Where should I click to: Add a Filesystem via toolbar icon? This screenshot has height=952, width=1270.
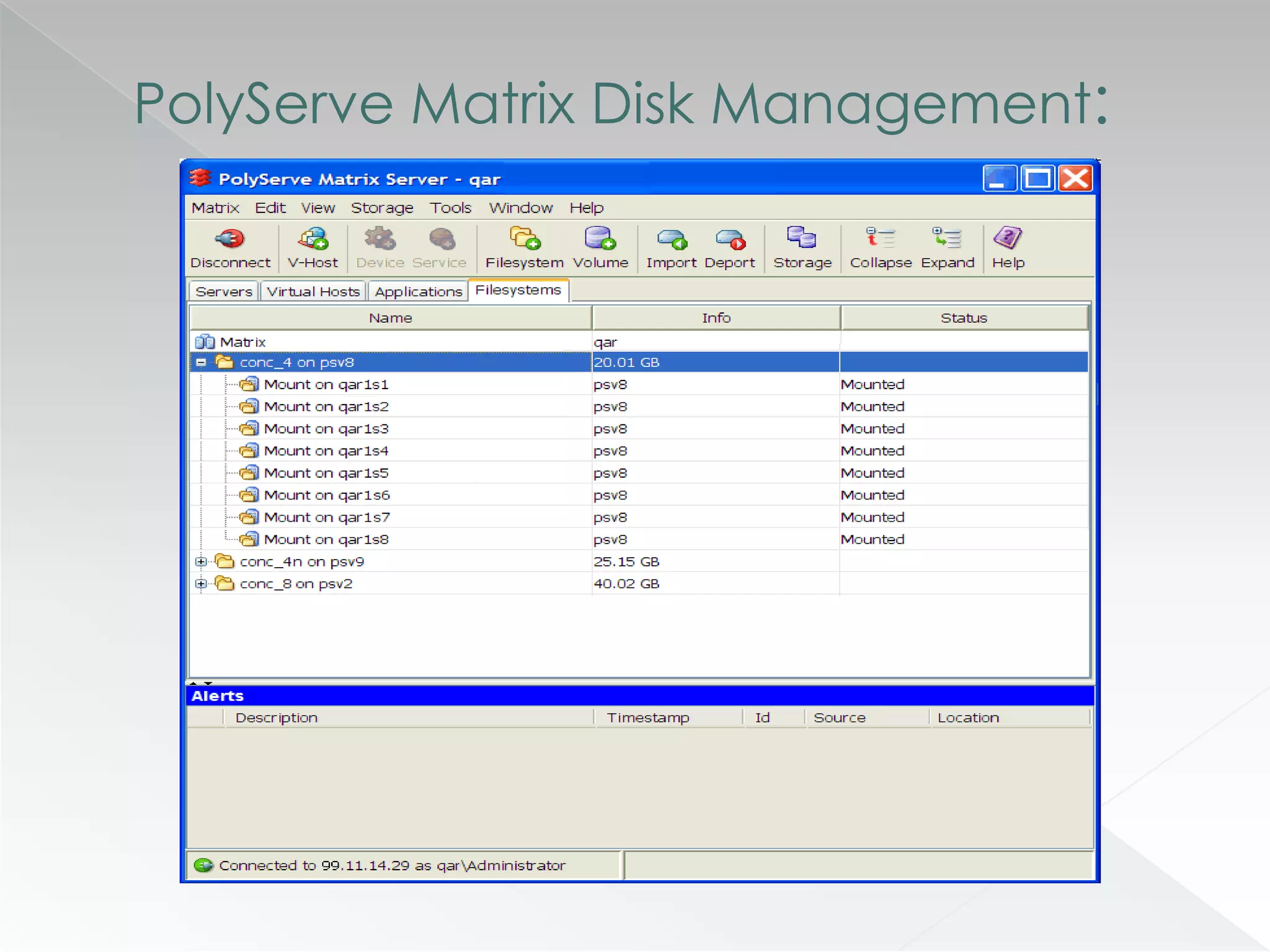pyautogui.click(x=525, y=238)
